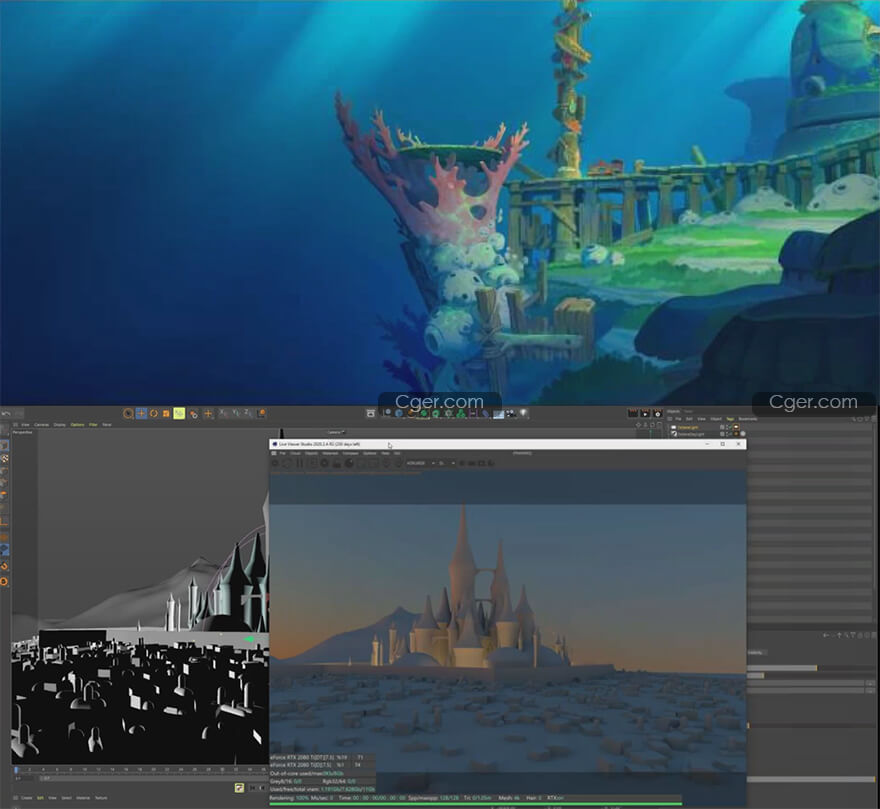Screen dimensions: 880x809
Task: Click the yellow keyframe record icon
Action: tap(239, 788)
